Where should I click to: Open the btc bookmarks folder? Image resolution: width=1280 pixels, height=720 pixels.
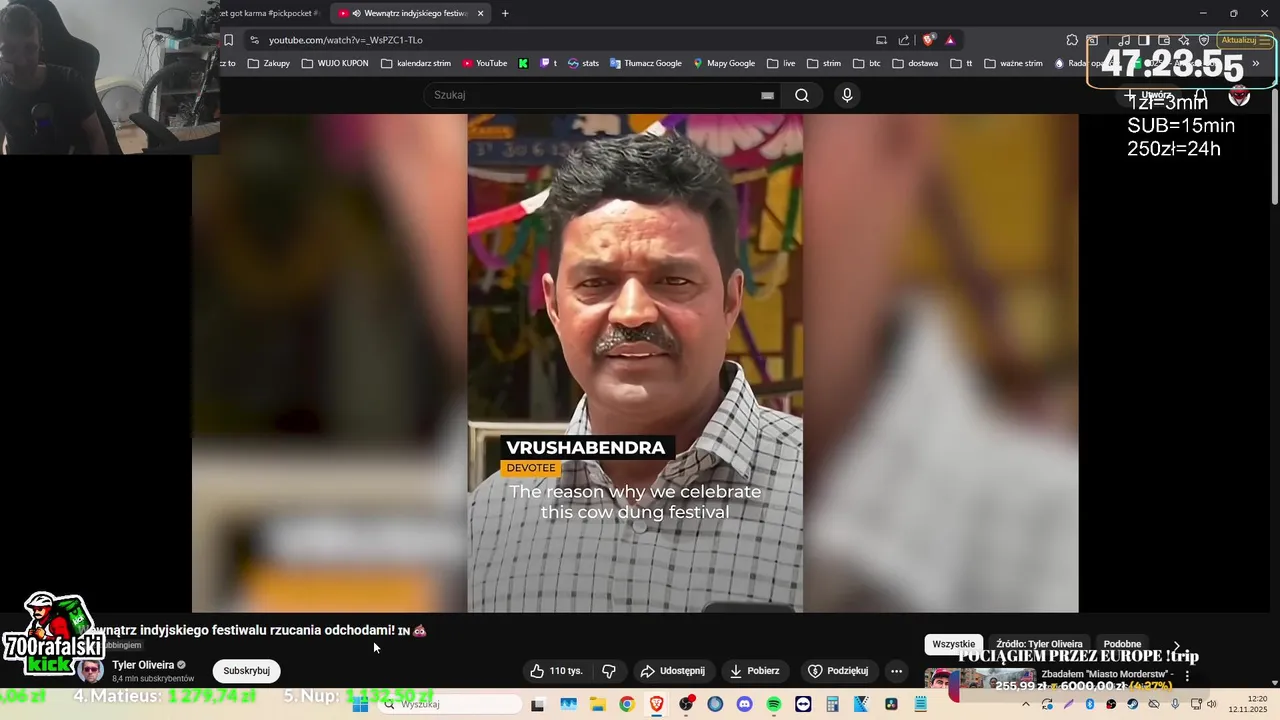tap(867, 63)
